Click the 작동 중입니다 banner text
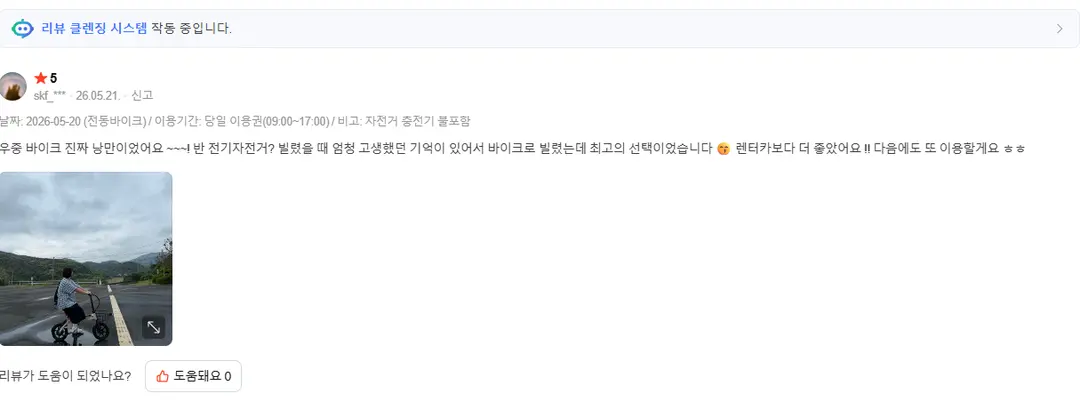 191,28
